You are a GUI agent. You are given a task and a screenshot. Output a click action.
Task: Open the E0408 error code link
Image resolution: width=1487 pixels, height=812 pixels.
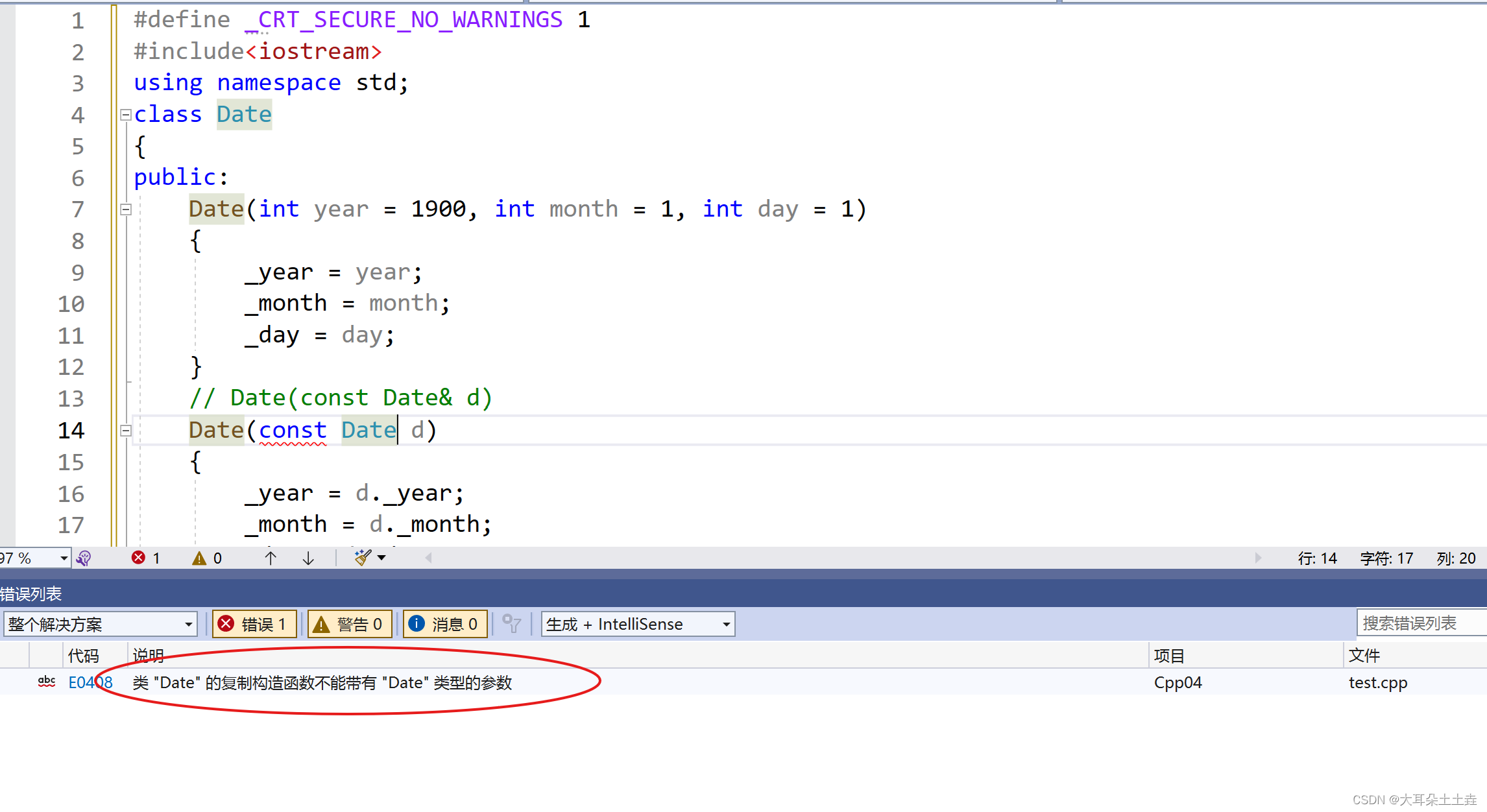click(90, 682)
